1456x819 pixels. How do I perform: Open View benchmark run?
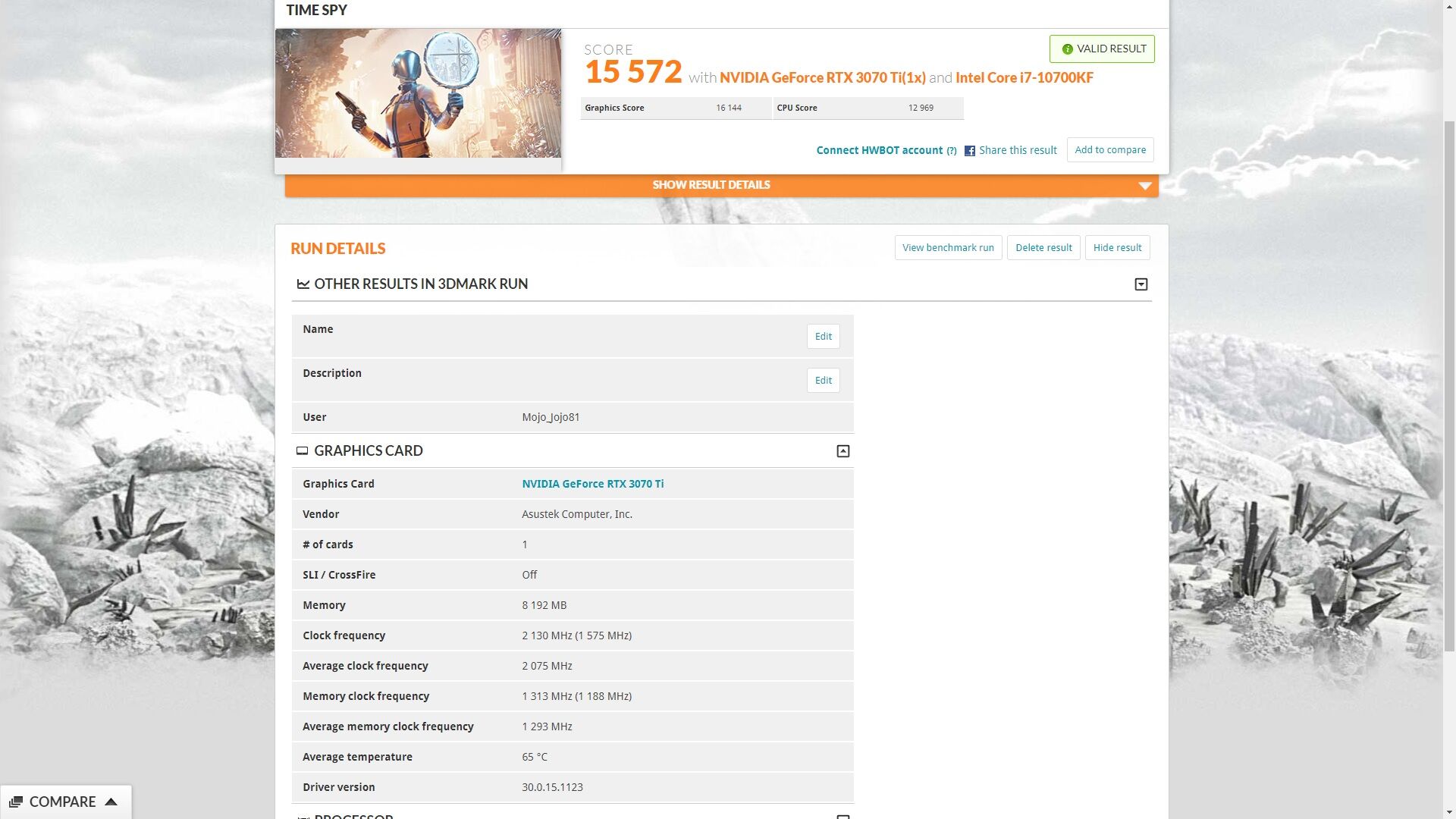[948, 248]
